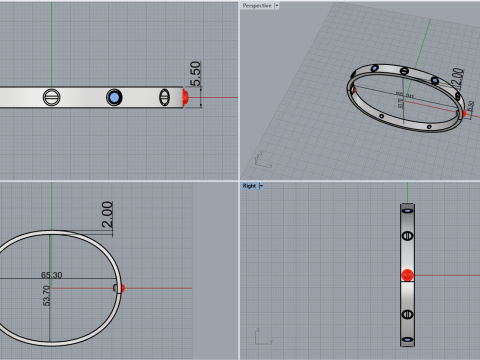Viewport: 480px width, 360px height.
Task: Select the screw motif atop the Perspective bangle
Action: click(x=404, y=71)
